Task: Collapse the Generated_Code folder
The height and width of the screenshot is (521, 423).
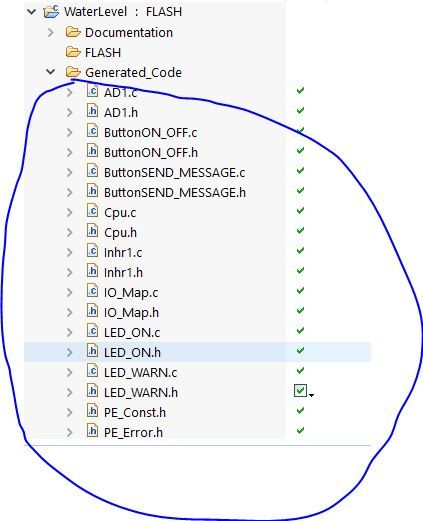Action: click(x=50, y=72)
